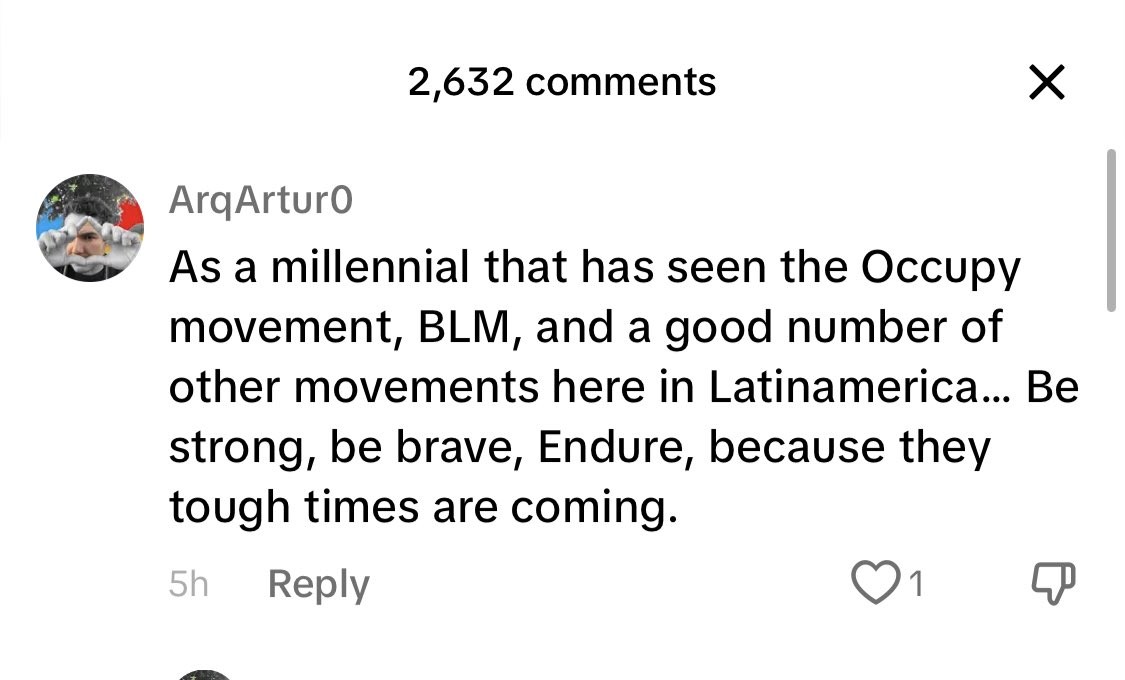Image resolution: width=1125 pixels, height=680 pixels.
Task: Click the ArqArtur0 username
Action: pyautogui.click(x=260, y=200)
